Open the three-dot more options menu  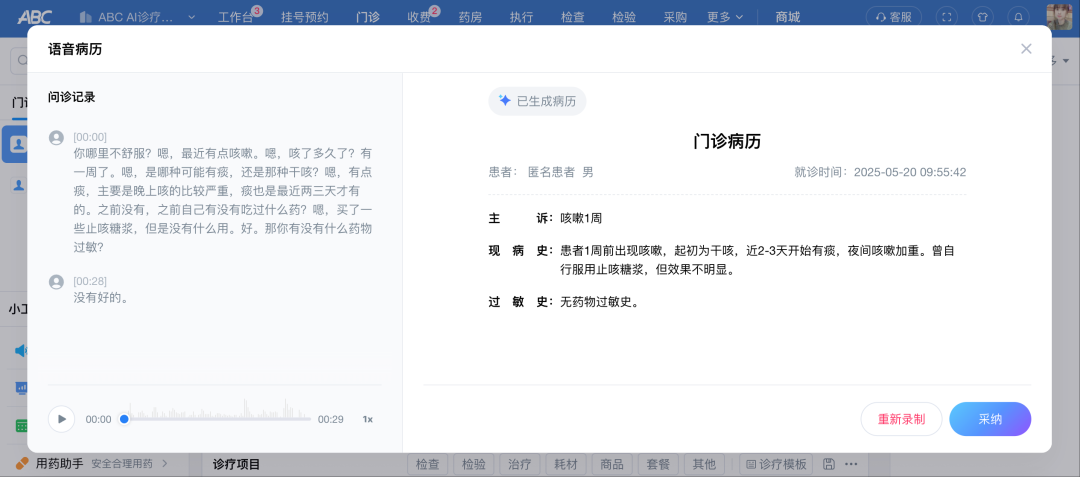click(x=852, y=464)
